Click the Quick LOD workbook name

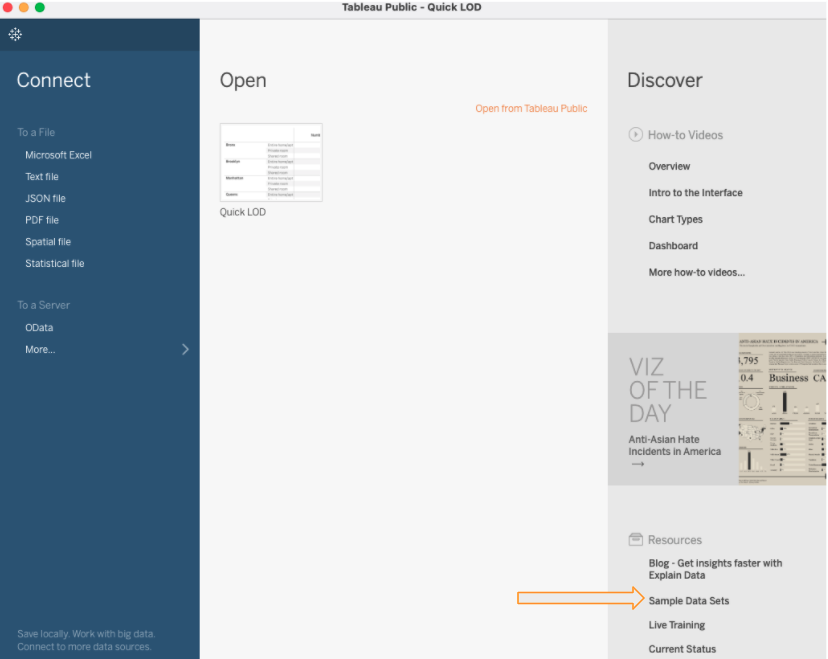coord(243,212)
